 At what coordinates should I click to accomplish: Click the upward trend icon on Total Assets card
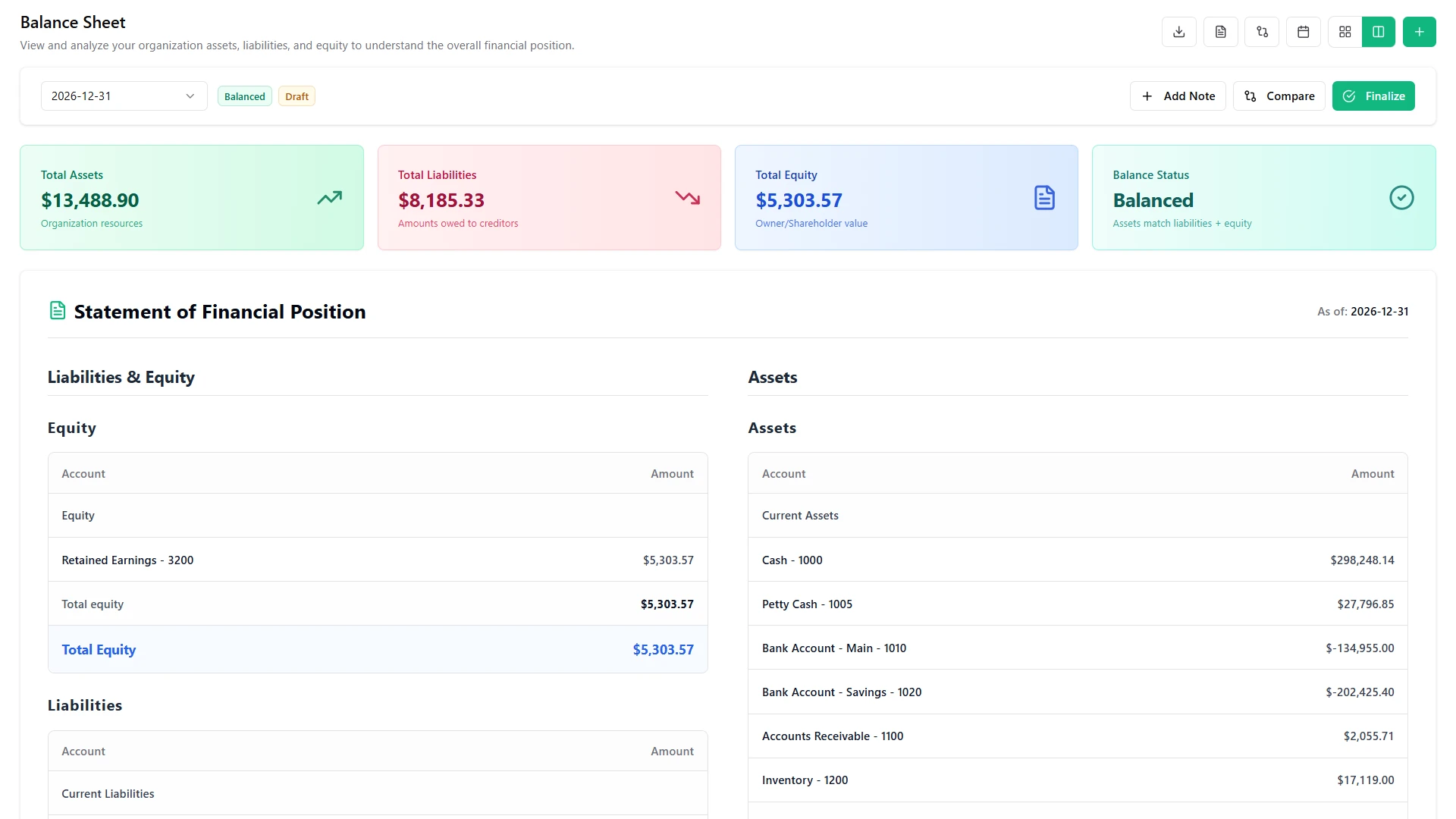coord(329,198)
